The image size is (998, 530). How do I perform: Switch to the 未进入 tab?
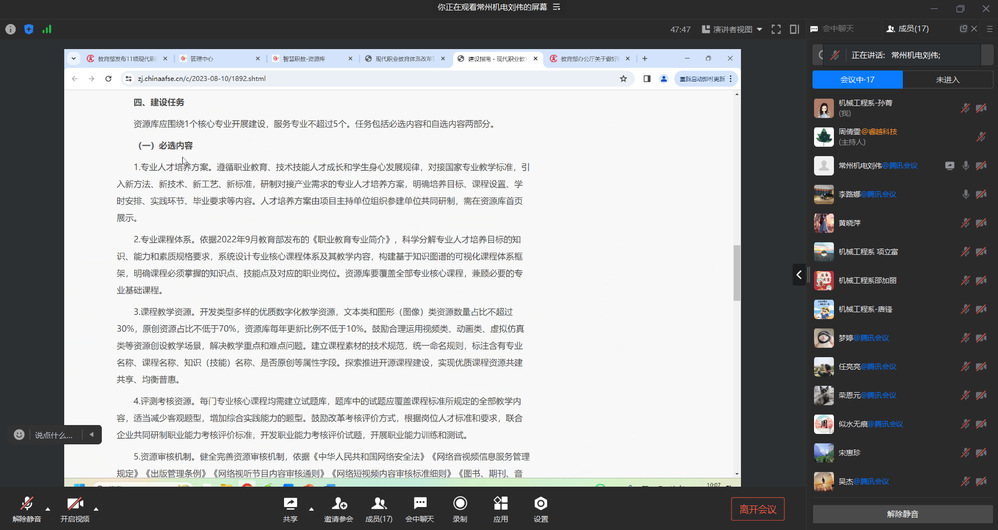coord(947,80)
